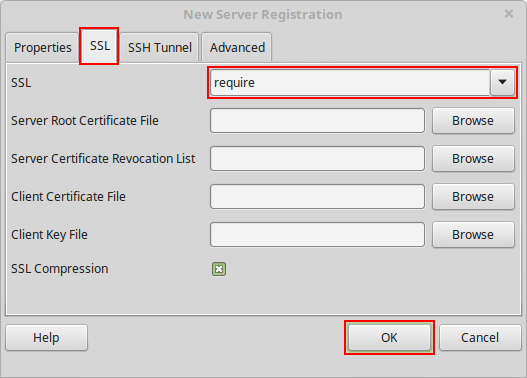
Task: Switch to the Properties tab
Action: 42,47
